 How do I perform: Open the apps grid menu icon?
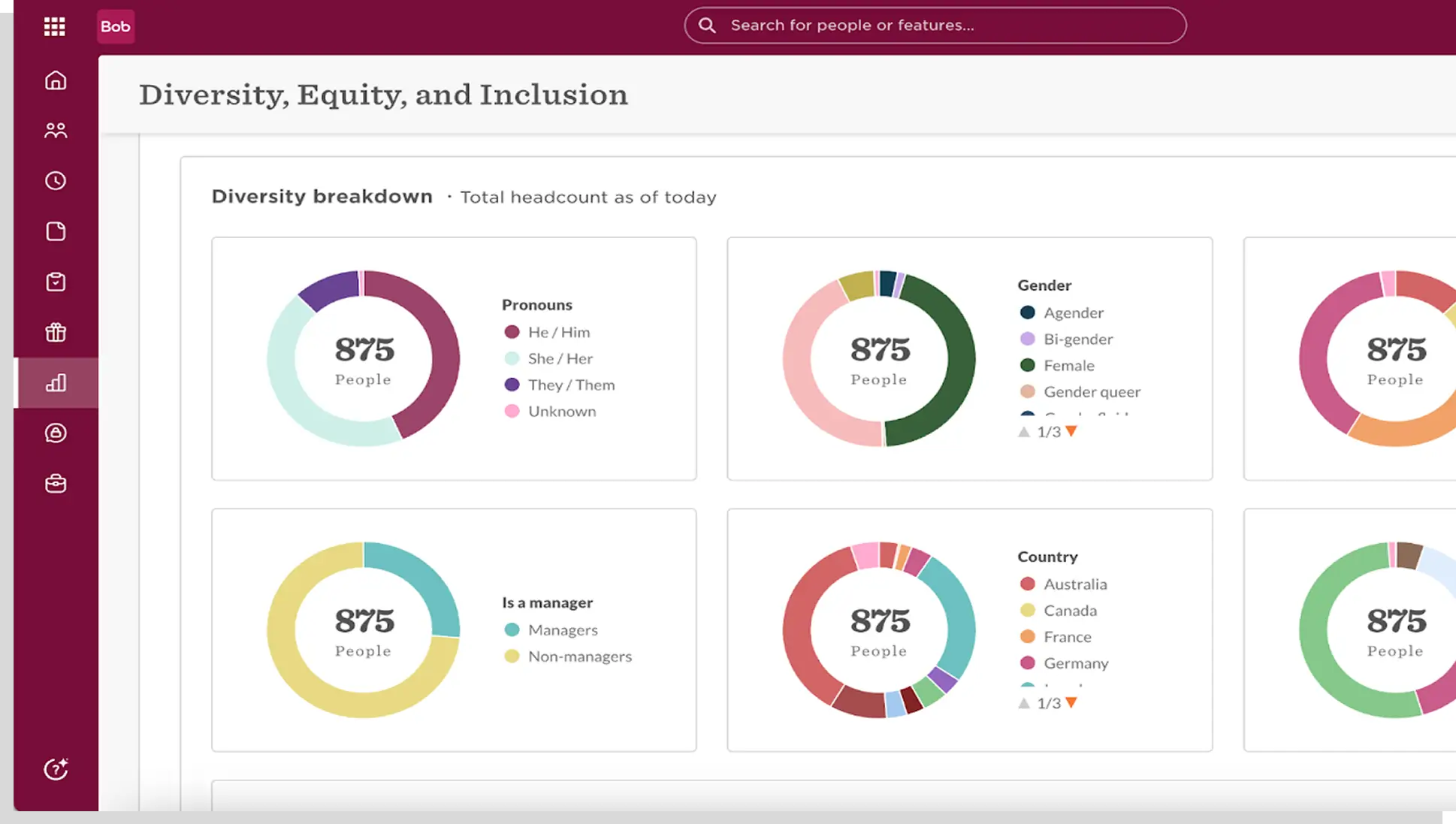54,27
